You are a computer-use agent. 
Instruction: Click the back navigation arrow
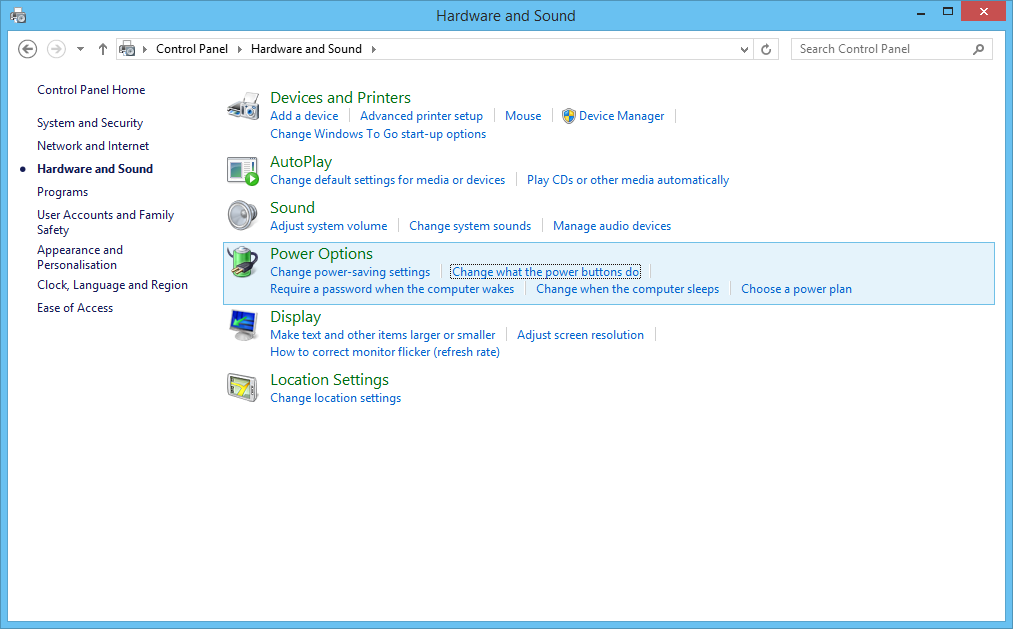[x=27, y=48]
